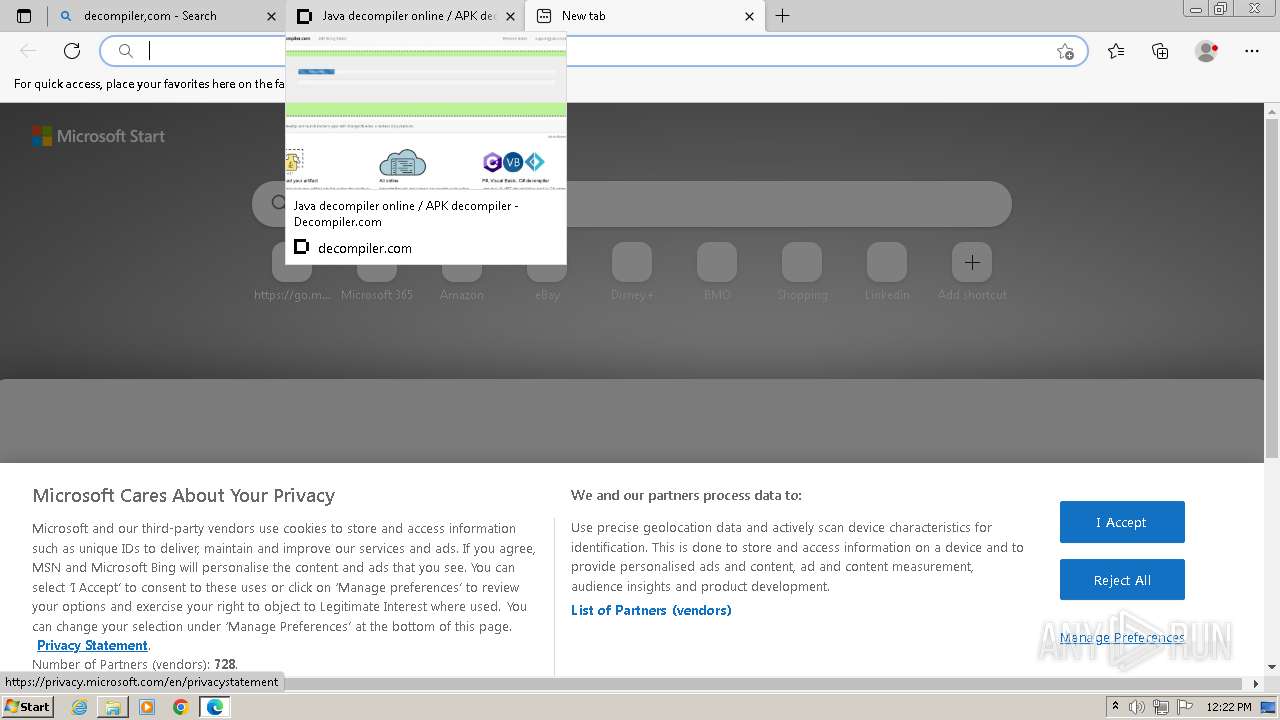Click the browser refresh icon
Screen dimensions: 1280x720
pyautogui.click(x=72, y=51)
